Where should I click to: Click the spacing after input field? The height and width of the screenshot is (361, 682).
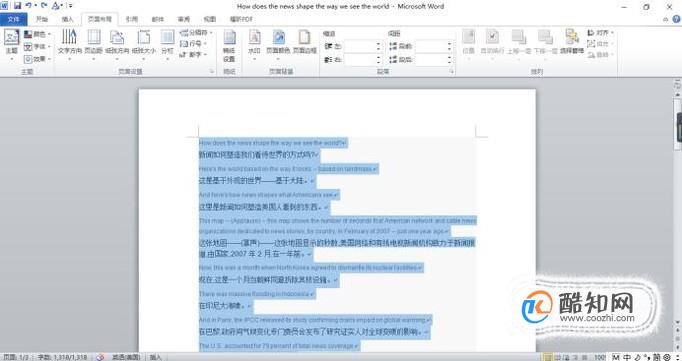tap(431, 60)
